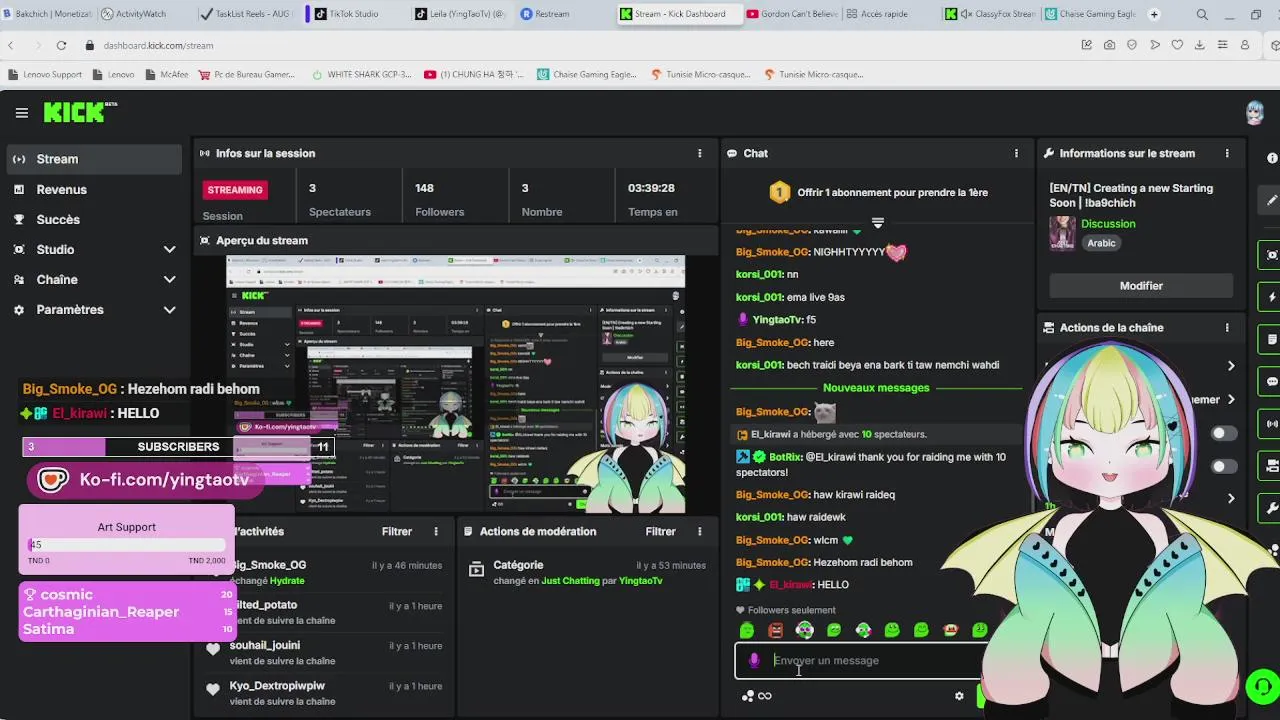
Task: Collapse the chat pinned gift banner arrow
Action: point(877,222)
